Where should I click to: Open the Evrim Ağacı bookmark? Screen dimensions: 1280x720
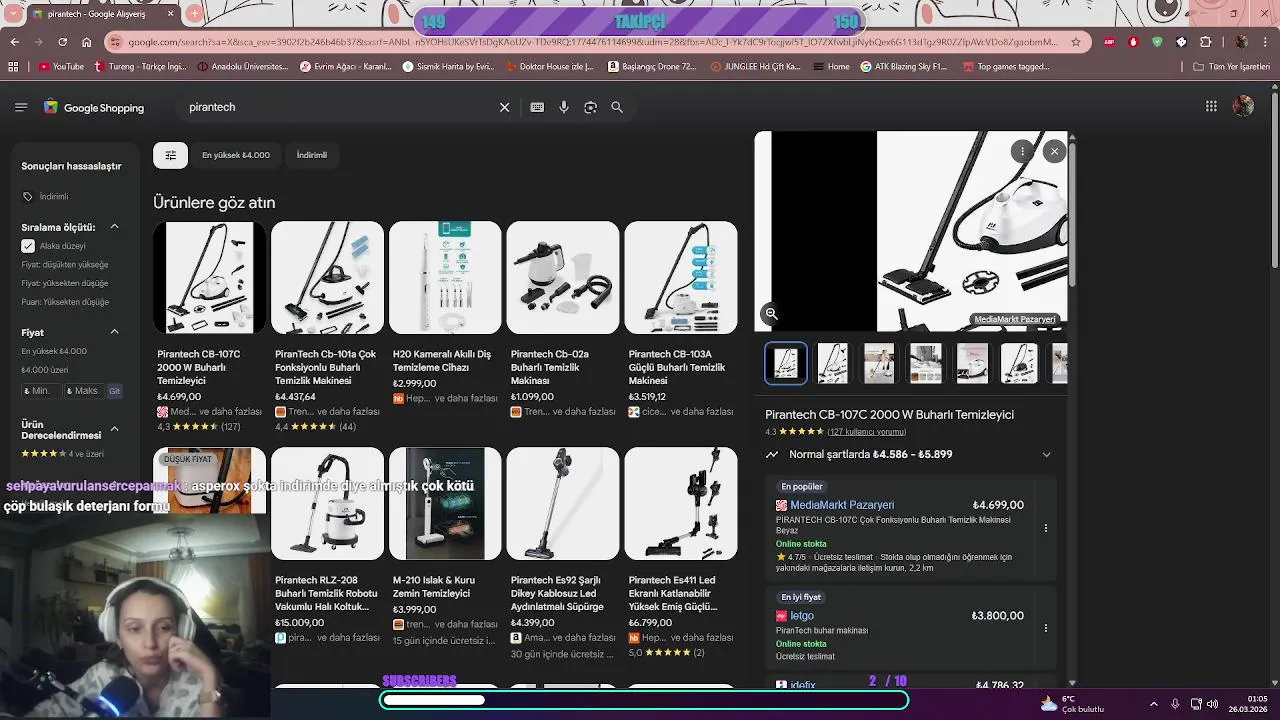coord(346,67)
